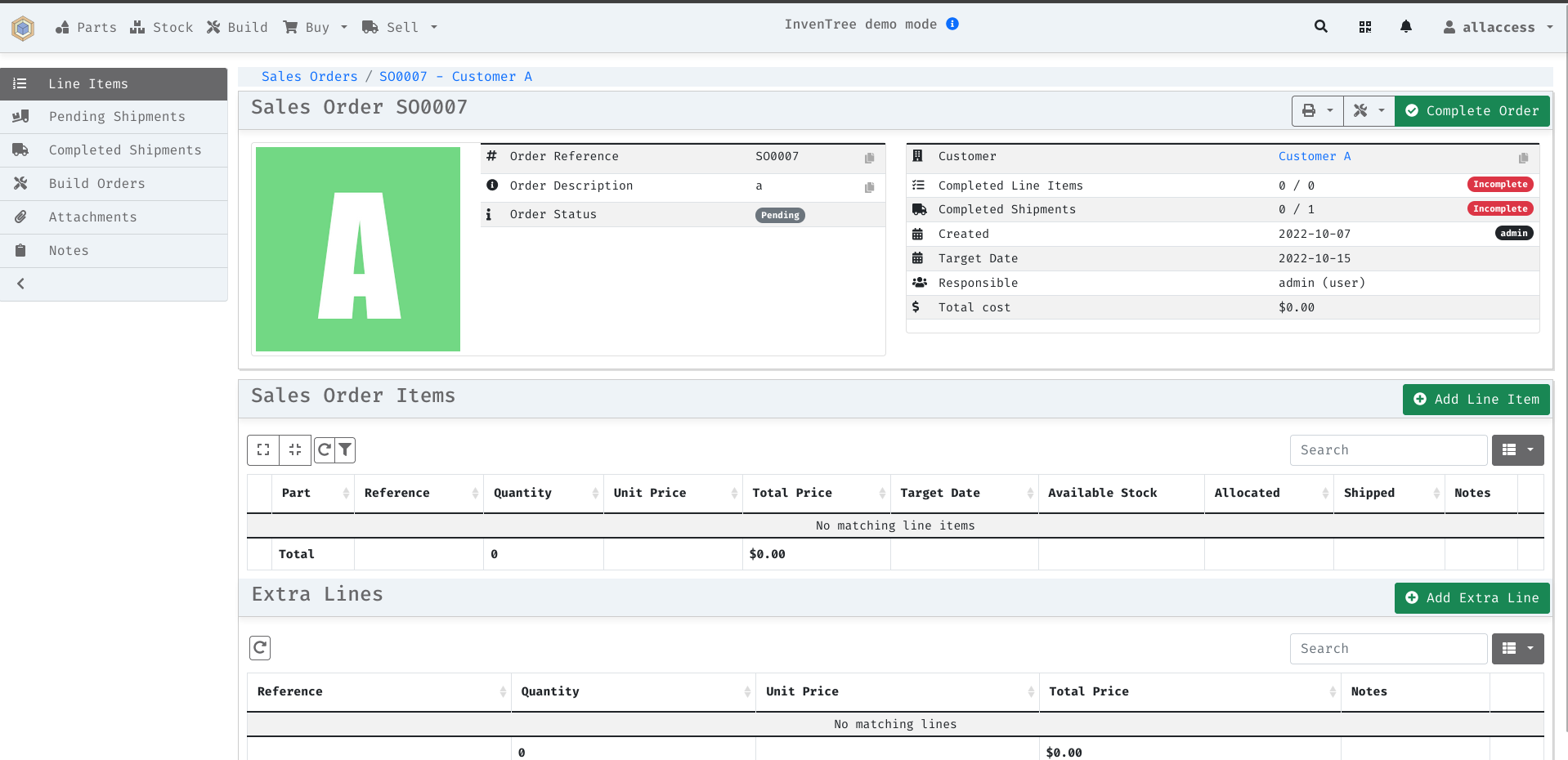Image resolution: width=1568 pixels, height=760 pixels.
Task: Reload the Sales Order Items table
Action: [325, 449]
